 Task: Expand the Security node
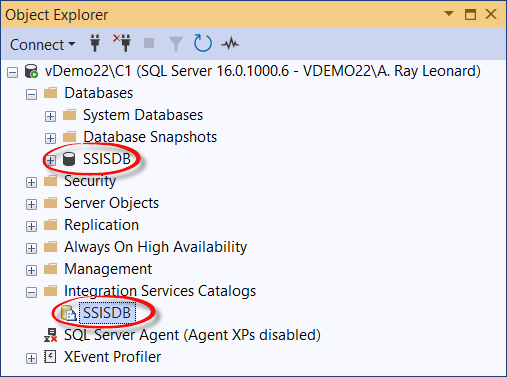[x=31, y=183]
